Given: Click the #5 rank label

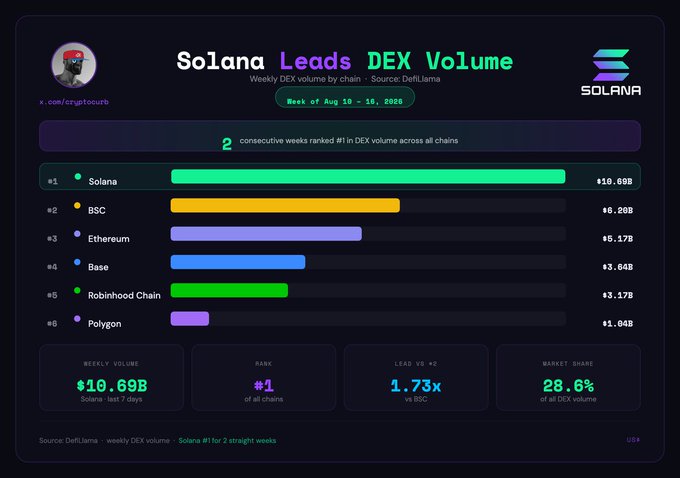Looking at the screenshot, I should tap(52, 295).
